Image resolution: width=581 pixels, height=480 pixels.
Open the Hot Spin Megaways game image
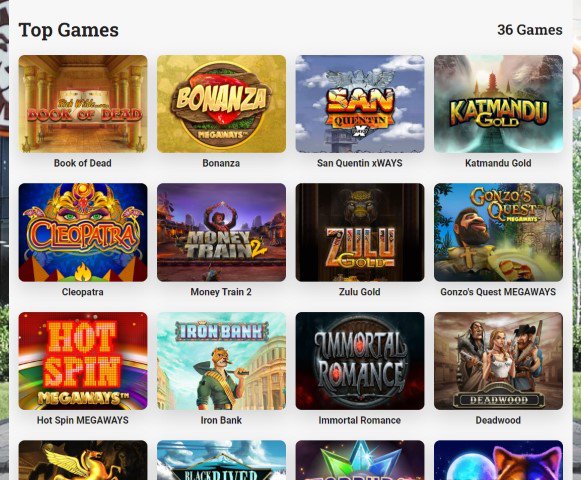pos(83,361)
